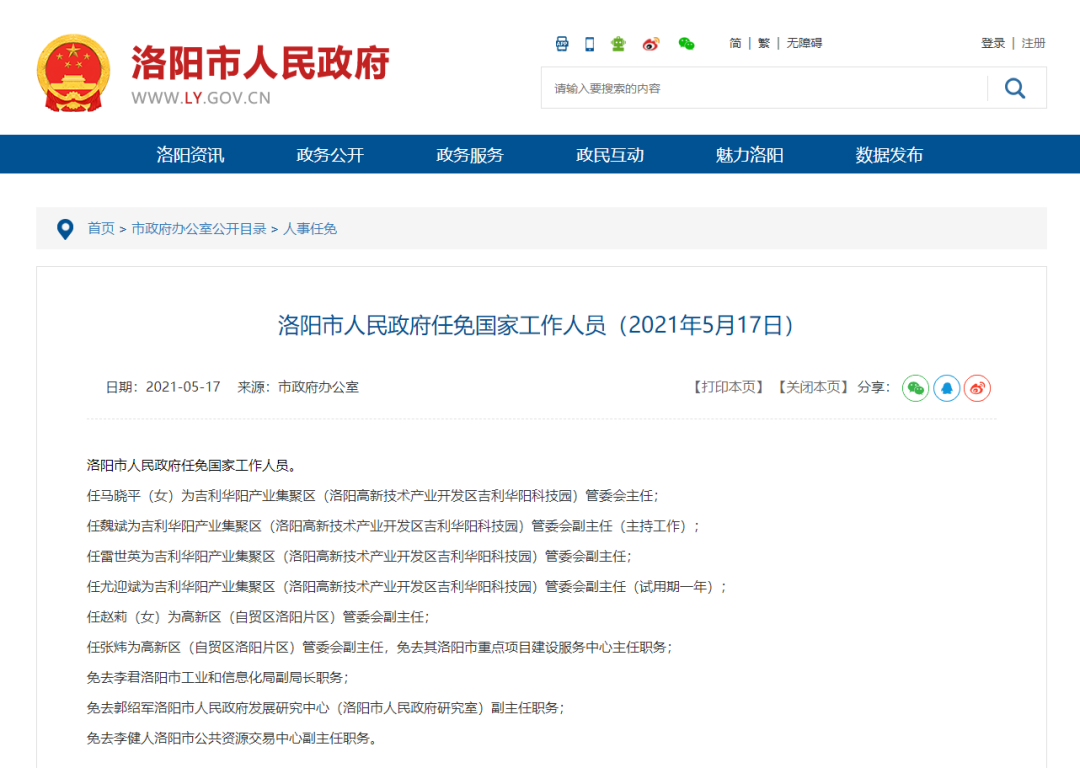Click the line about 免去郭绍军
This screenshot has width=1080, height=768.
coord(325,708)
